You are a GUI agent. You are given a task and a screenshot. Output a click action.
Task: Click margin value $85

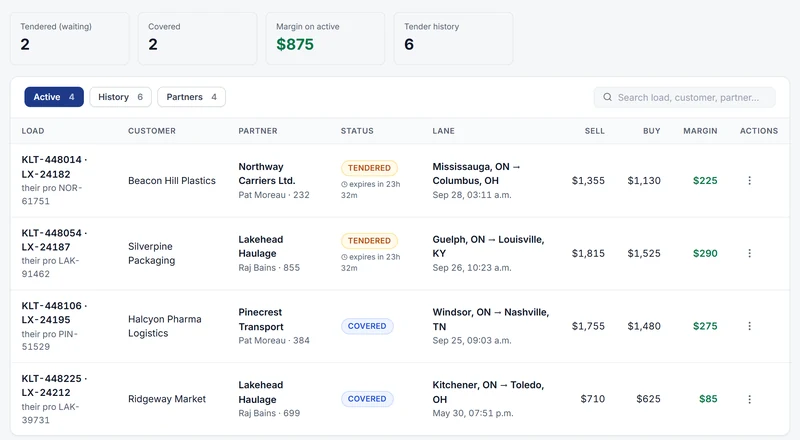(x=708, y=399)
